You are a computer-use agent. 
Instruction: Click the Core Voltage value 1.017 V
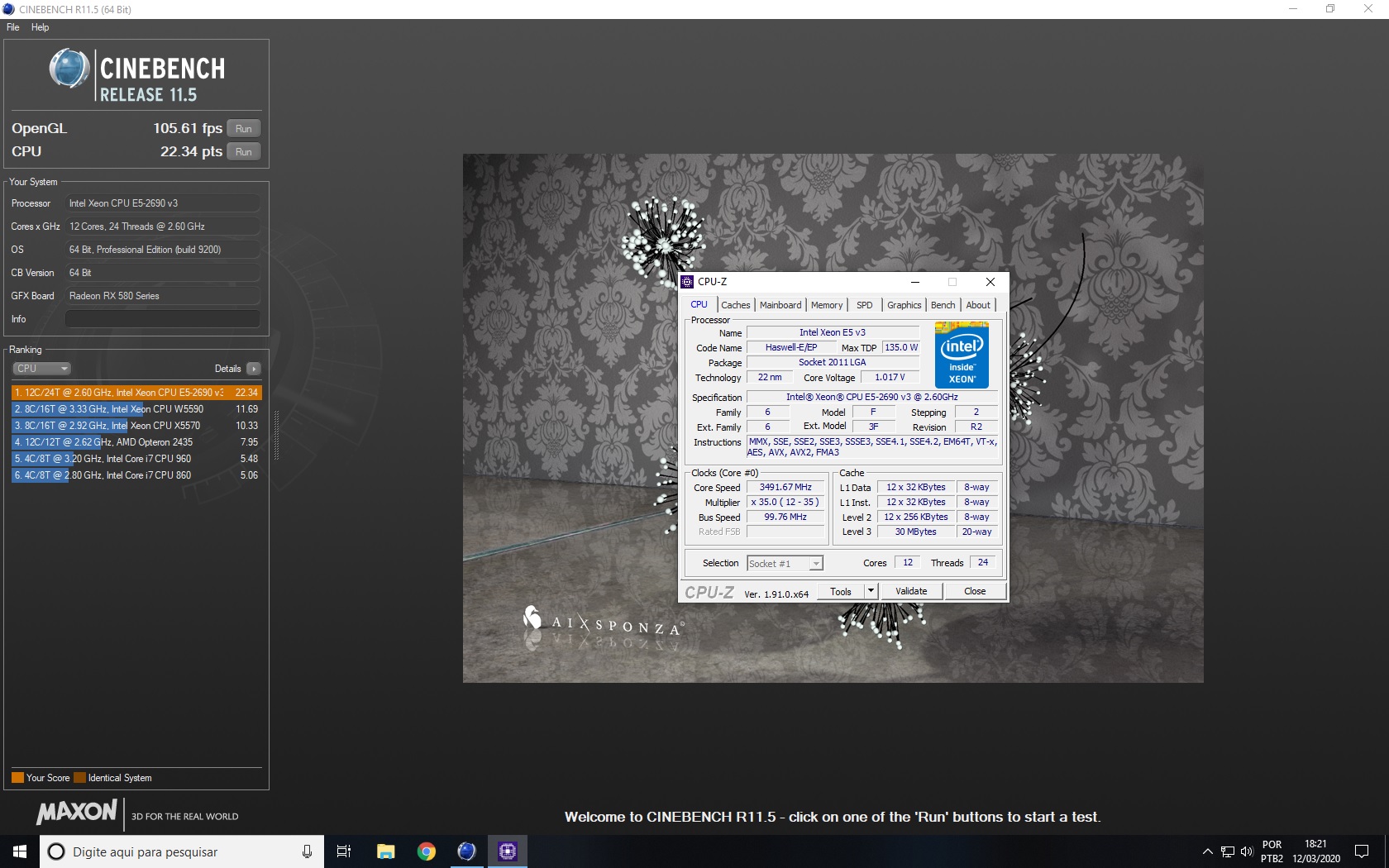point(890,378)
